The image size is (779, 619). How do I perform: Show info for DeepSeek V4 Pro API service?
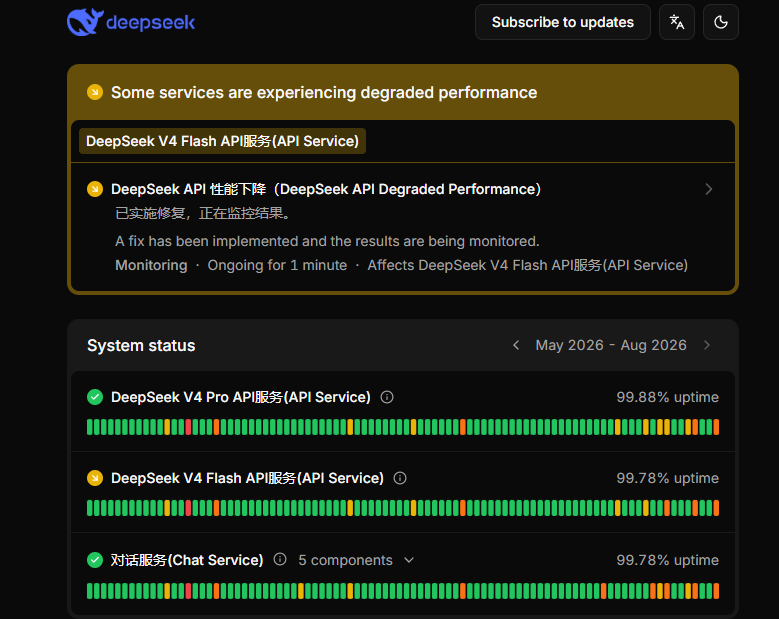[387, 397]
